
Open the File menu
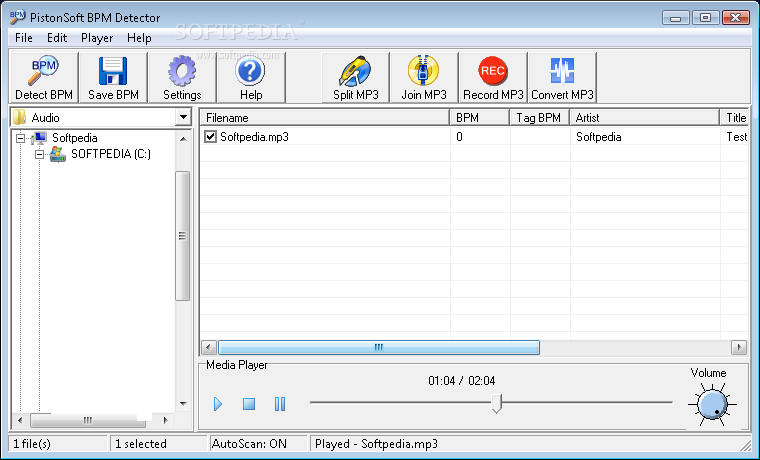(24, 38)
